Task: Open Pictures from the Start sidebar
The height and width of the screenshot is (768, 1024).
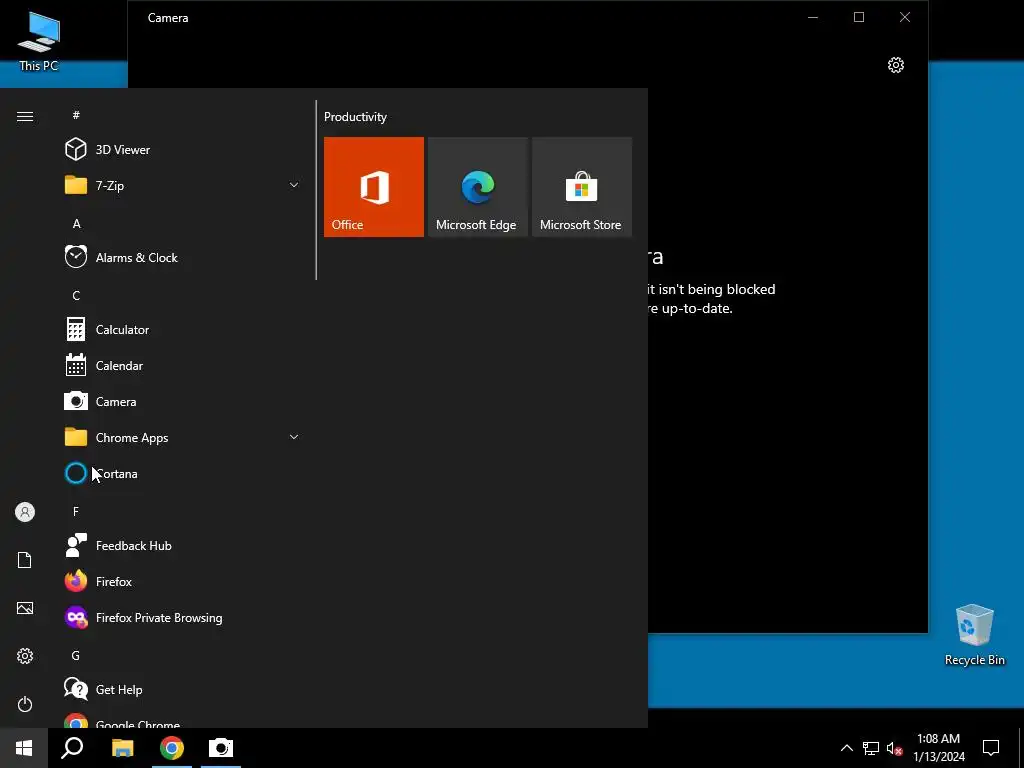Action: coord(25,608)
